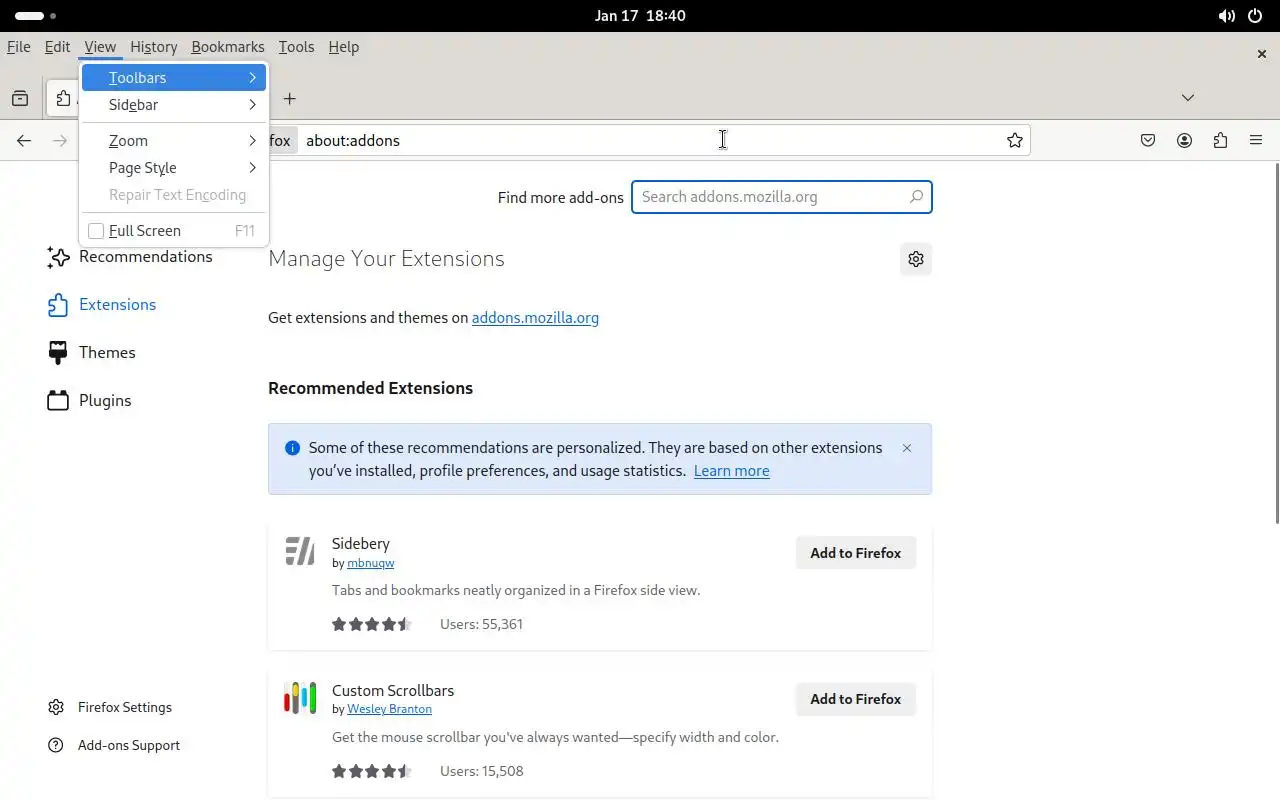Open the Firefox Settings link

(125, 707)
